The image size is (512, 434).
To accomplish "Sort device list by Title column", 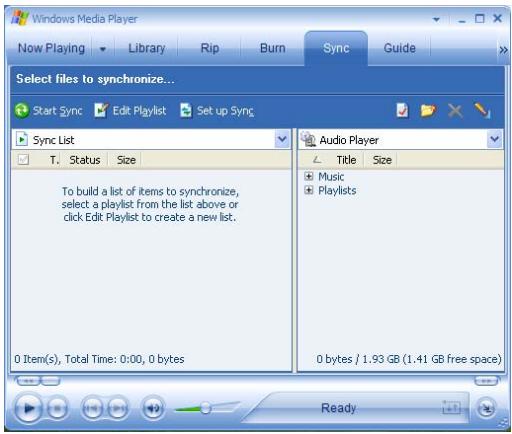I will (346, 160).
